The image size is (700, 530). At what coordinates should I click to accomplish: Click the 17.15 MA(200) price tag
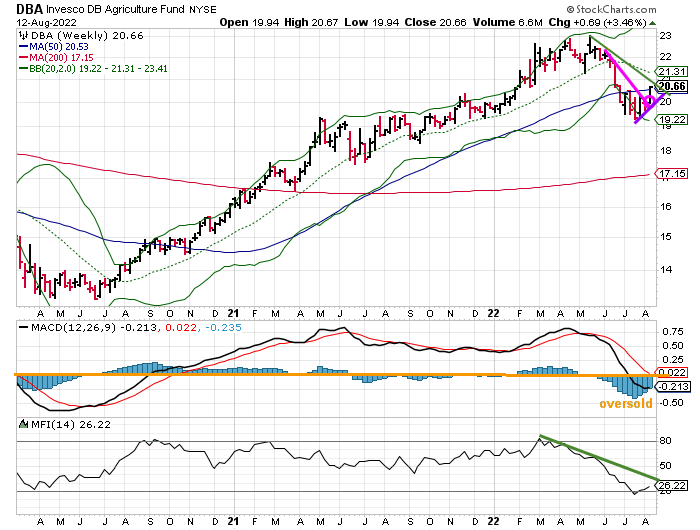coord(672,174)
